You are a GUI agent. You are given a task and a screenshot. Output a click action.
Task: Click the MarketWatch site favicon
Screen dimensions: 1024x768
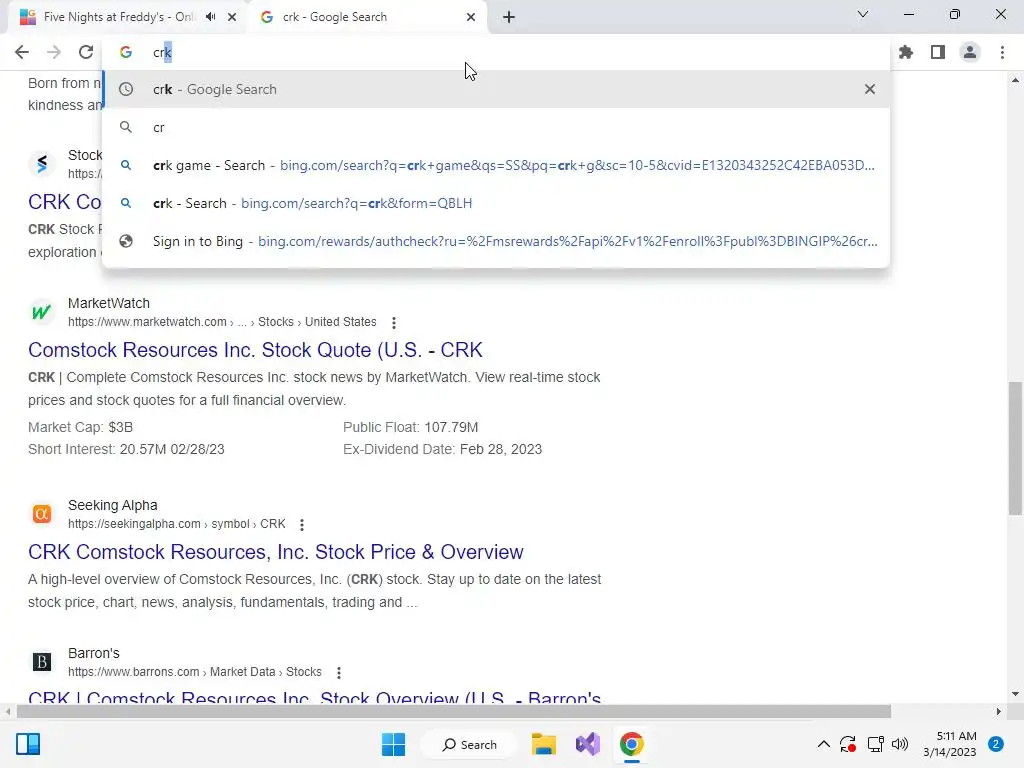42,312
